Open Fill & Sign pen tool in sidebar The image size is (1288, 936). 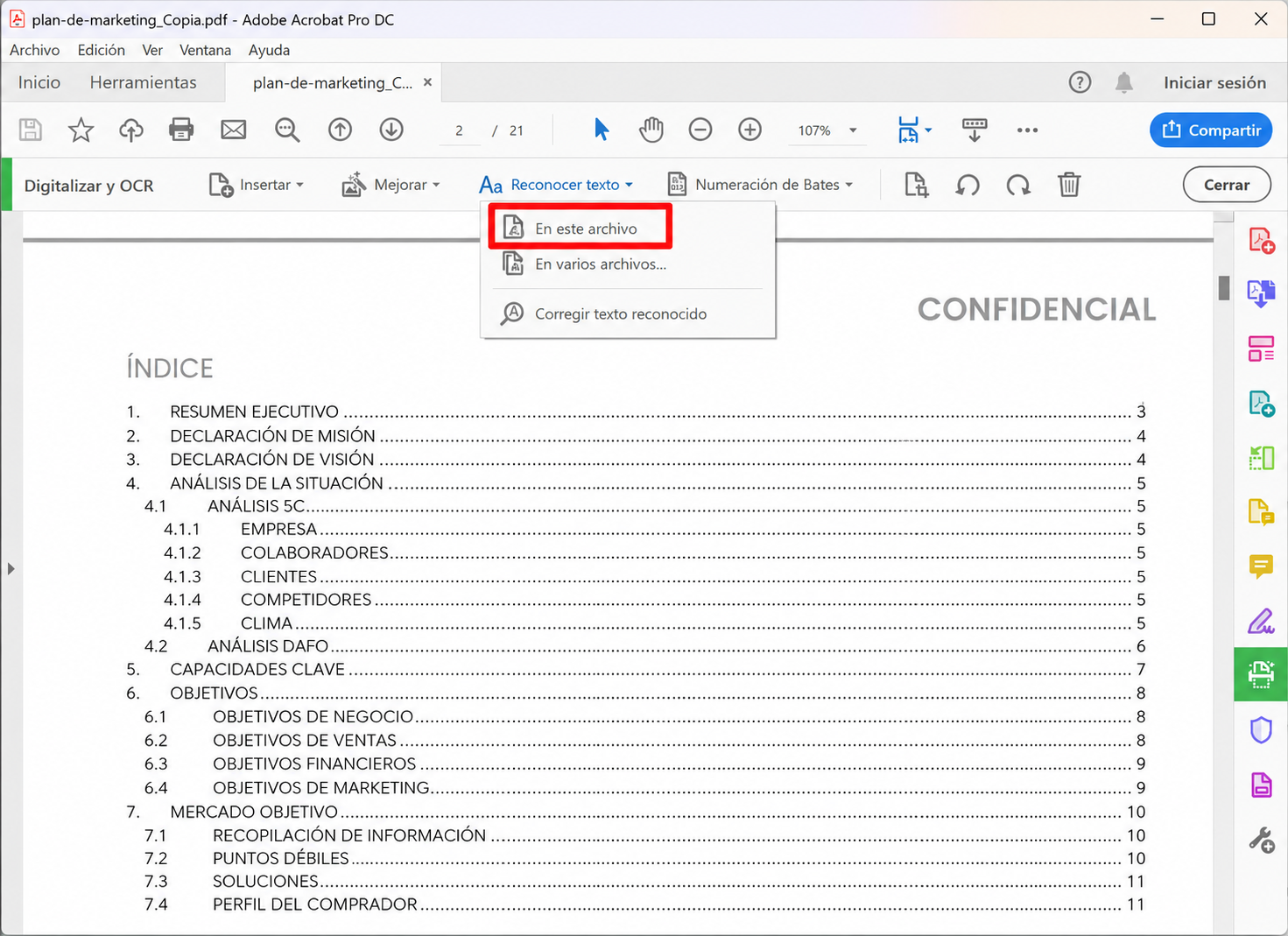point(1261,621)
